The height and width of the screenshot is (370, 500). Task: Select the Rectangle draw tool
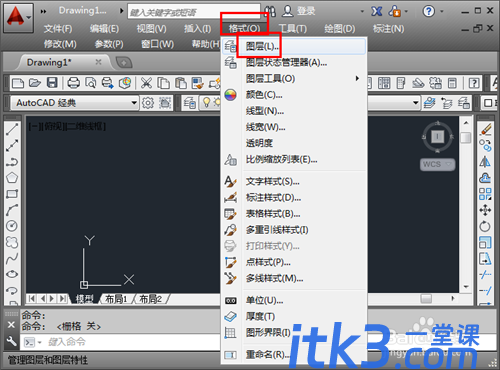coord(12,194)
